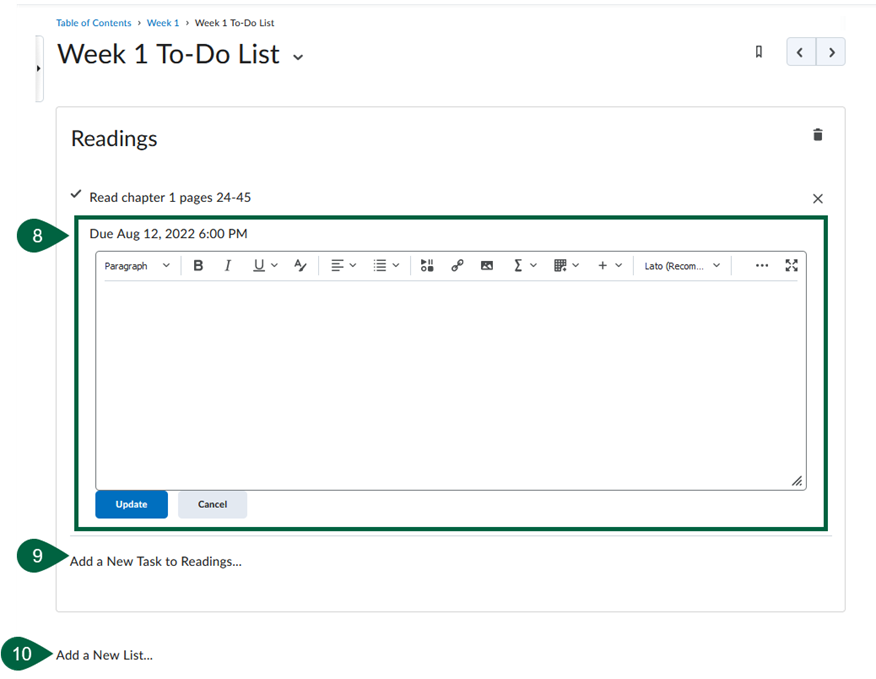Toggle bold formatting in the editor
This screenshot has height=679, width=876.
click(x=198, y=265)
